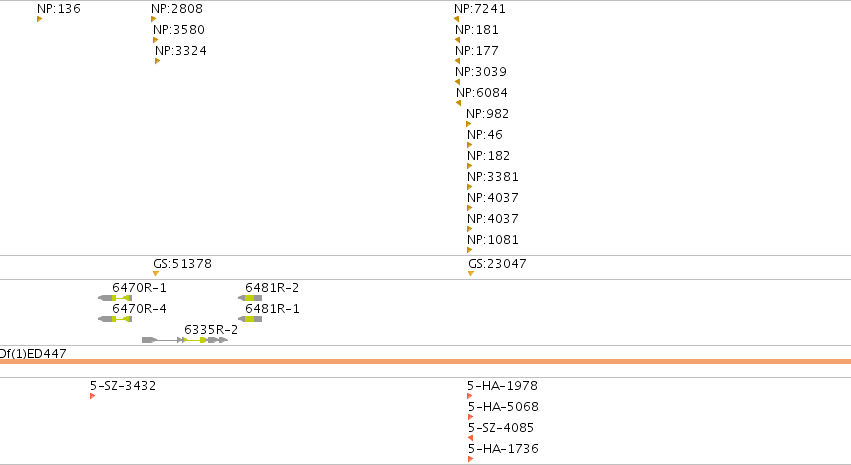The width and height of the screenshot is (851, 465).
Task: Select the 6335R-2 label text
Action: [x=211, y=330]
